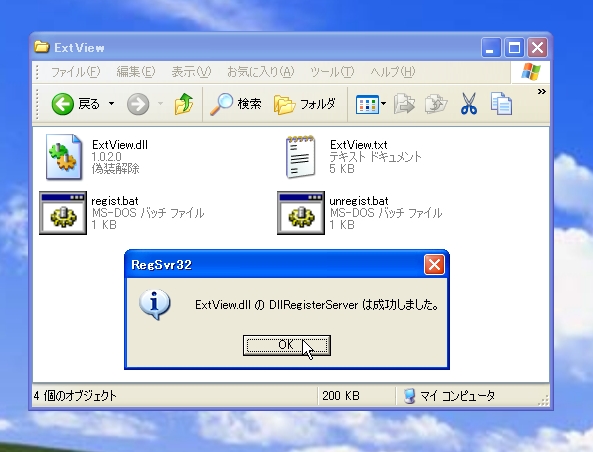This screenshot has height=452, width=593.
Task: Click the regist.bat file name text
Action: tap(115, 201)
